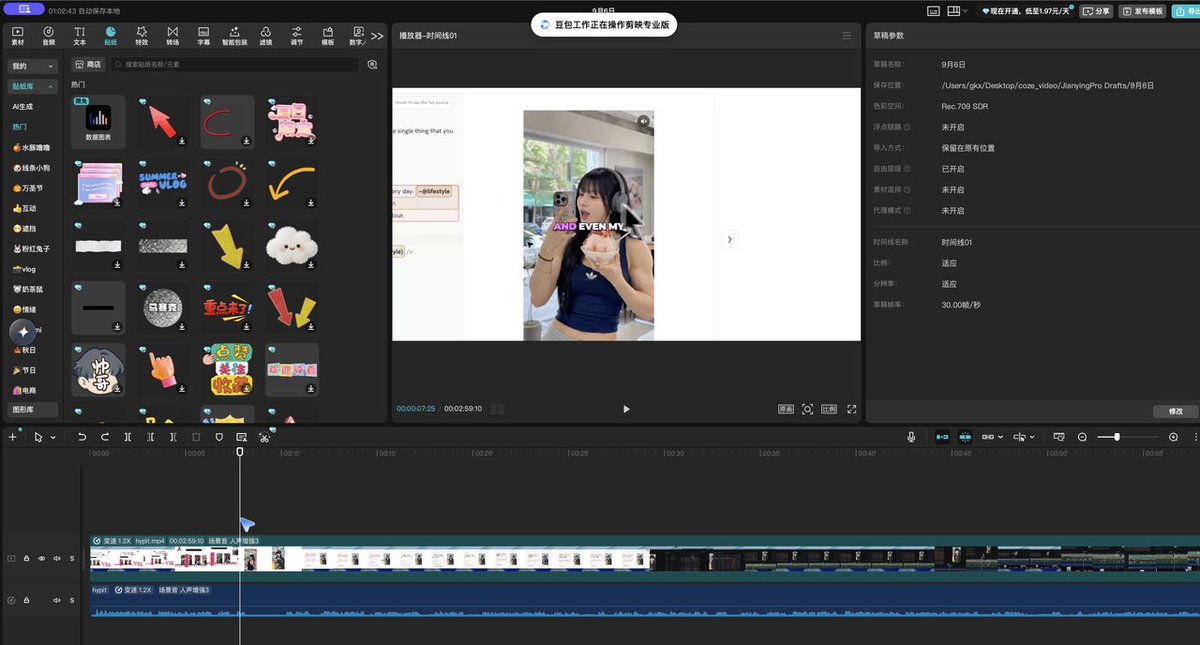1200x645 pixels.
Task: Expand the 我的 dropdown in sidebar
Action: (x=32, y=65)
